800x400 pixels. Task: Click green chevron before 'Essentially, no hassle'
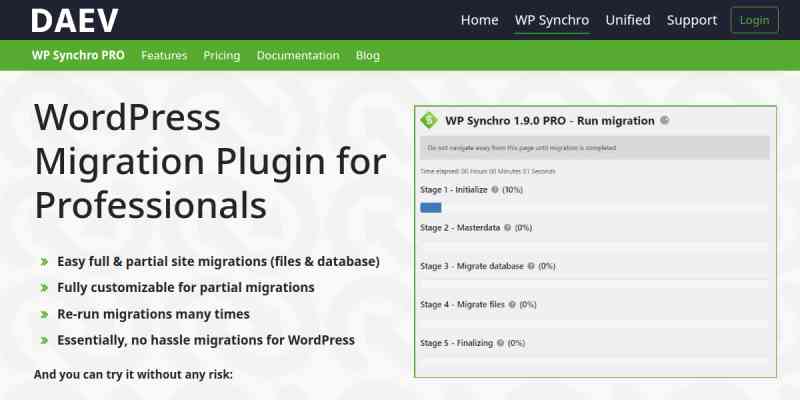(x=44, y=340)
